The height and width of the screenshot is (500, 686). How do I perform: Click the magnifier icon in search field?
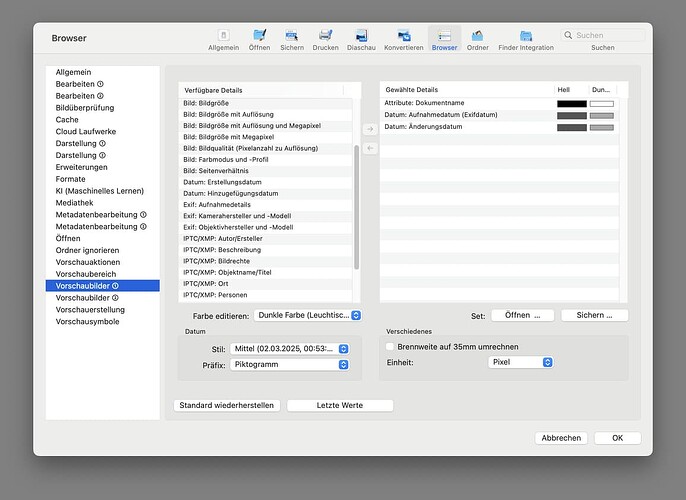pos(568,35)
